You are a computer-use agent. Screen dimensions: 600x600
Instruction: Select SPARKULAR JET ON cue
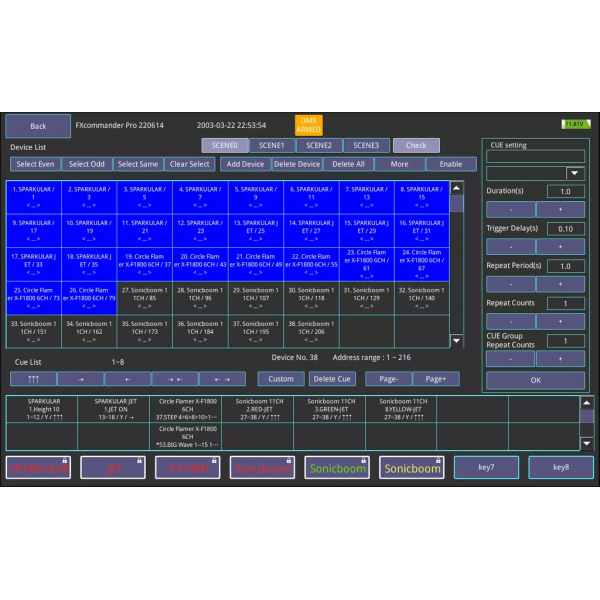(x=113, y=409)
